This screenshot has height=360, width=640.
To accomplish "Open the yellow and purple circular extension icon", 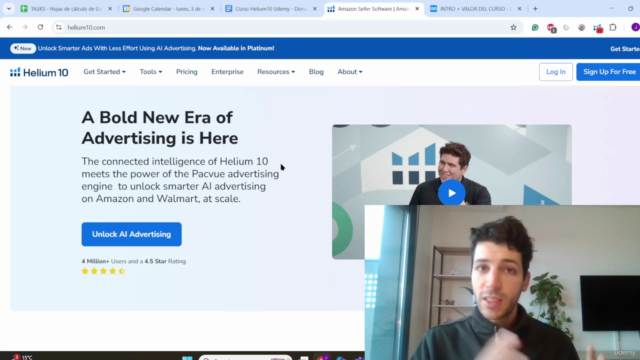I will click(x=566, y=27).
